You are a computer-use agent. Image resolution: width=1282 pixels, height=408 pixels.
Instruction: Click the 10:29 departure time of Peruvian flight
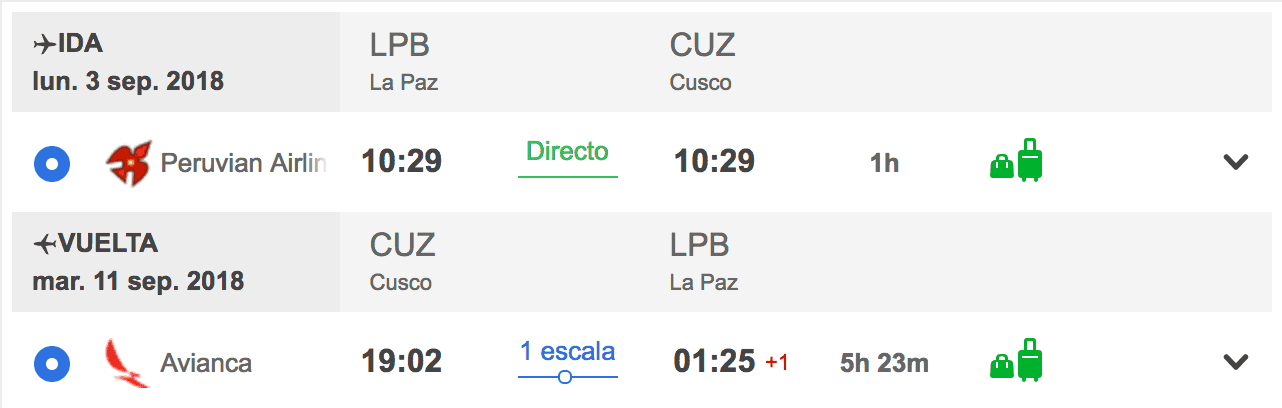point(401,162)
